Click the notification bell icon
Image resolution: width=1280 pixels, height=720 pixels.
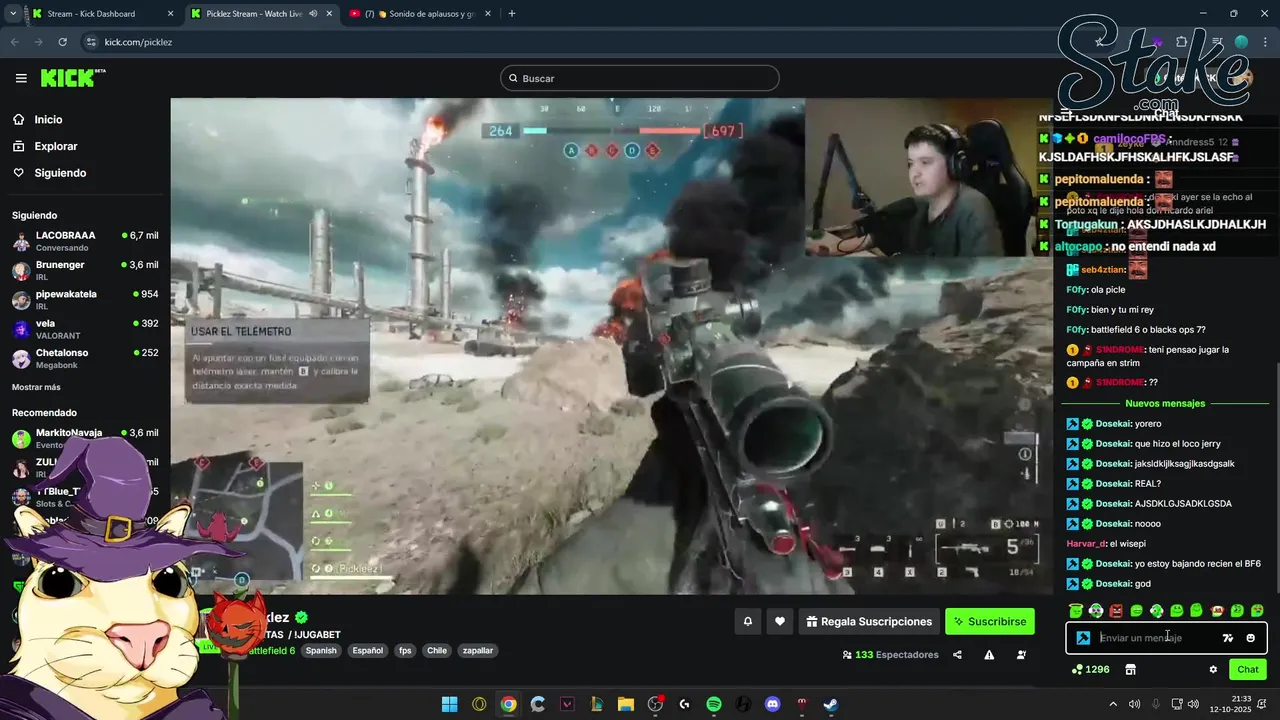pyautogui.click(x=747, y=621)
